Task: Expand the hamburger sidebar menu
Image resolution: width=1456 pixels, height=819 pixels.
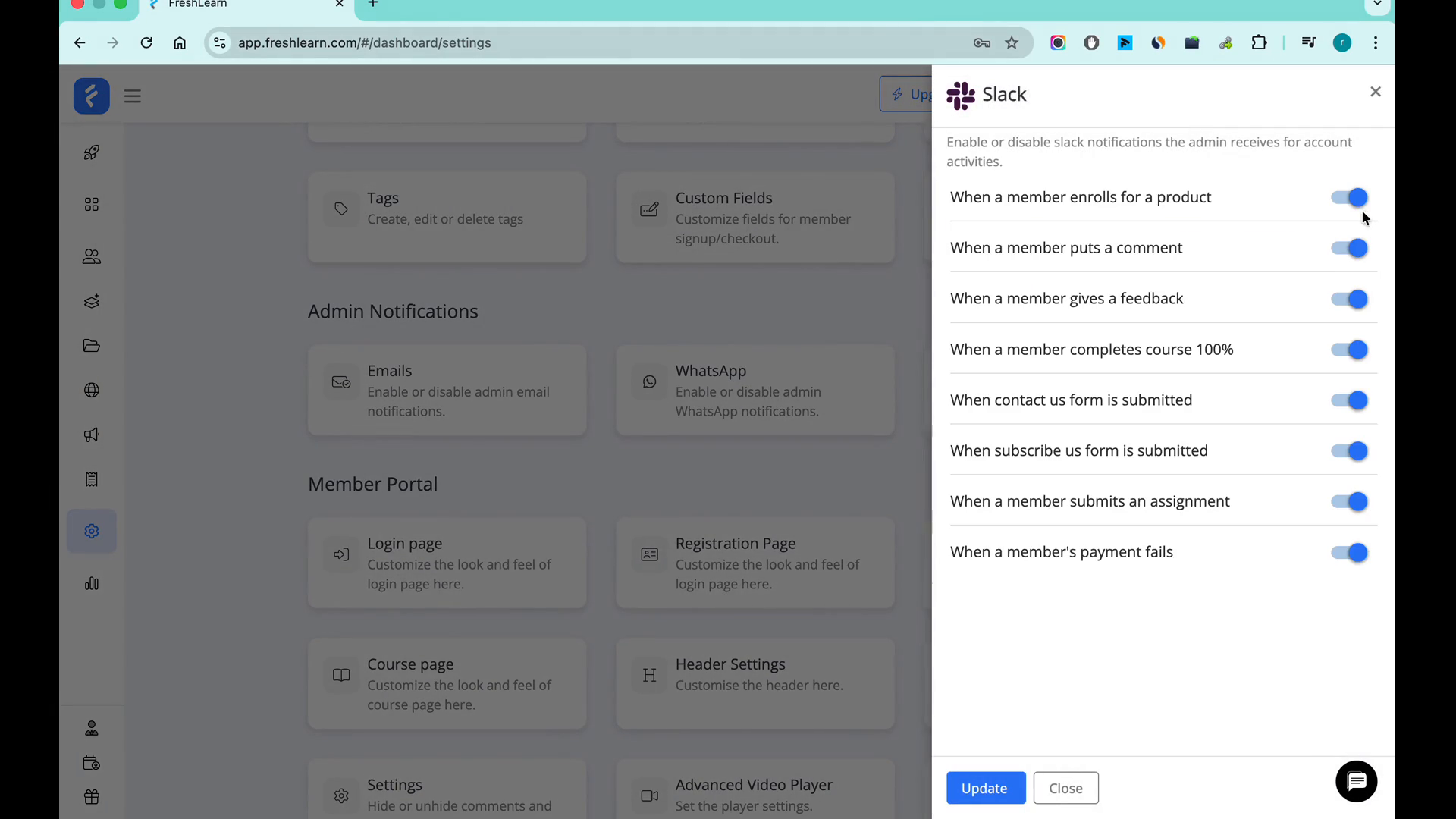Action: point(133,96)
